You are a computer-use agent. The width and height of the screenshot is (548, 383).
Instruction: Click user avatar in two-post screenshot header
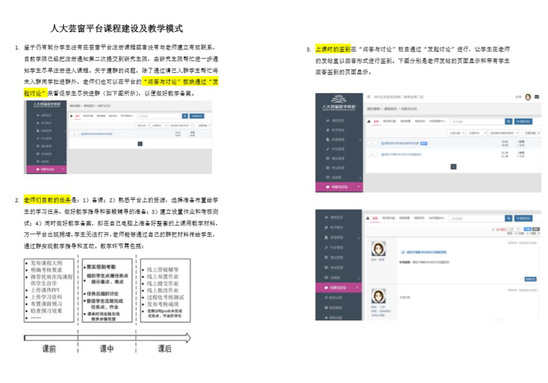coord(528,97)
